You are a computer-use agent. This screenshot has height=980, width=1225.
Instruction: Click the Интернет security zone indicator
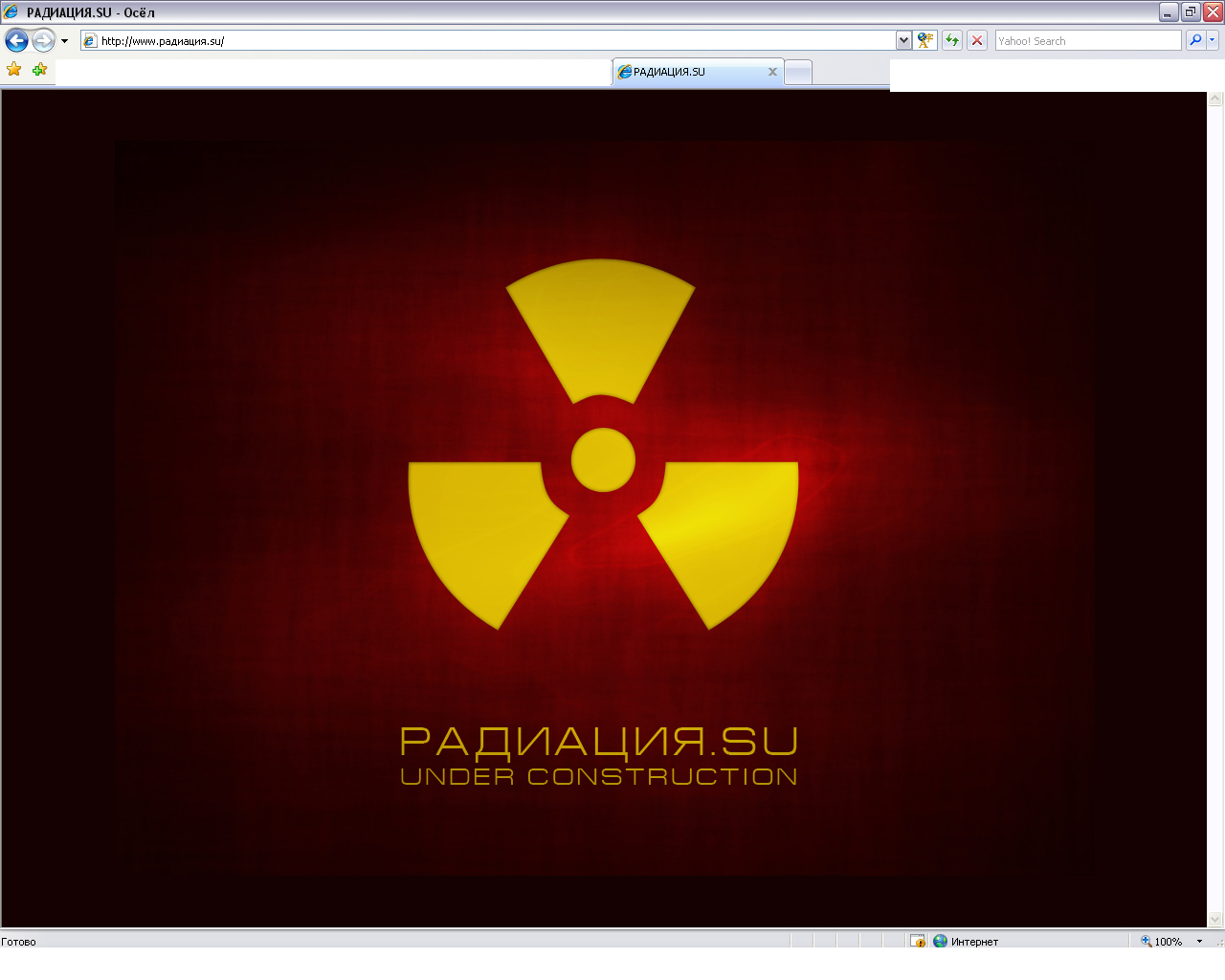click(967, 941)
